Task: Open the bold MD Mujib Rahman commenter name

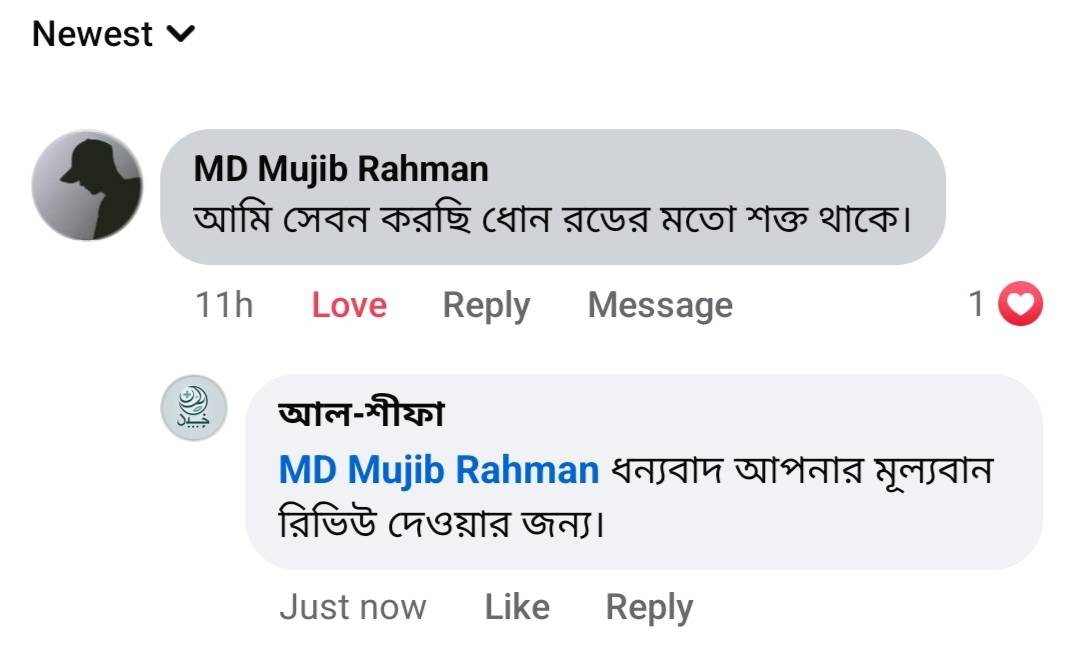Action: click(341, 169)
